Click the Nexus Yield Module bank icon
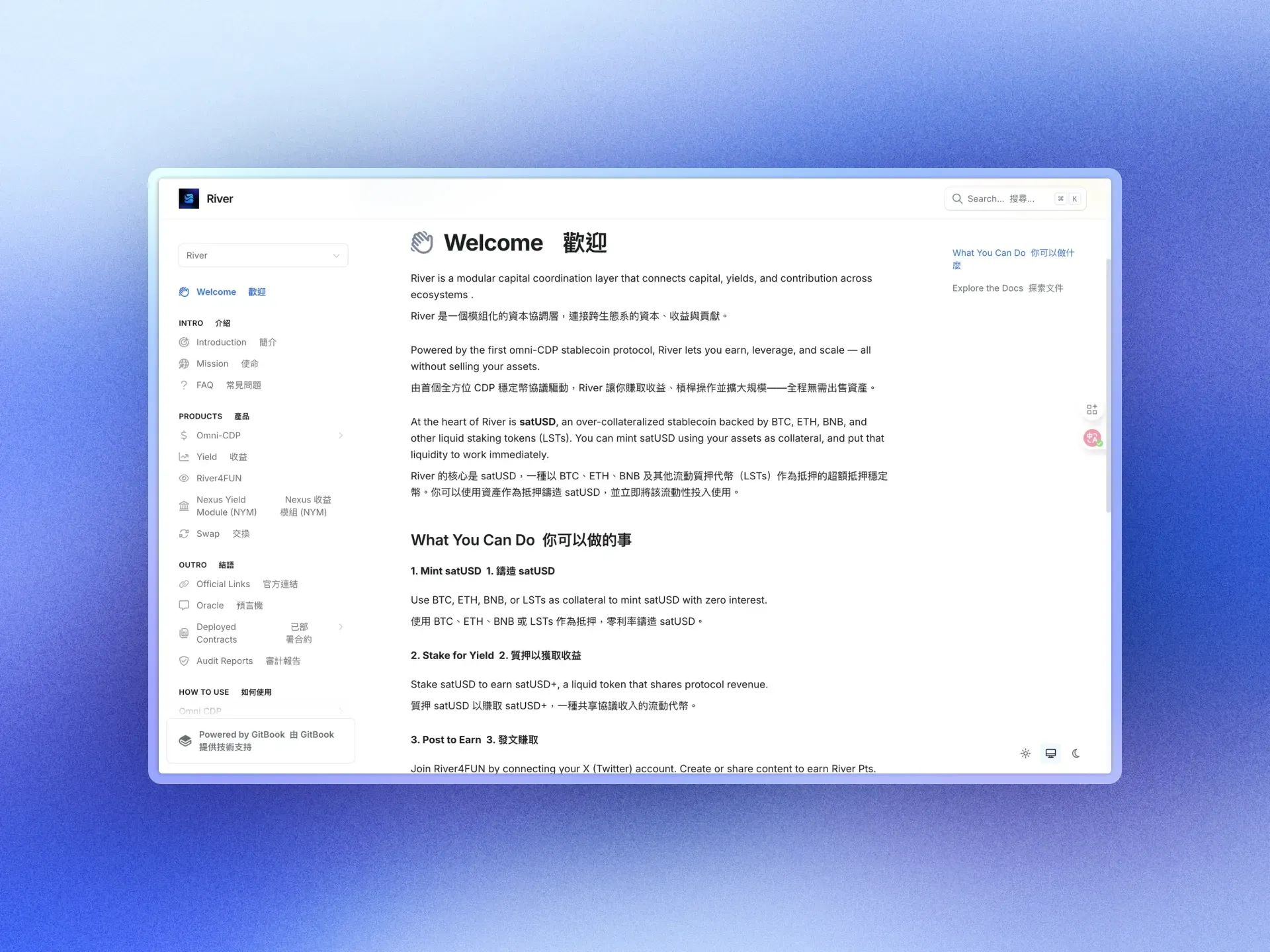The image size is (1270, 952). 184,506
